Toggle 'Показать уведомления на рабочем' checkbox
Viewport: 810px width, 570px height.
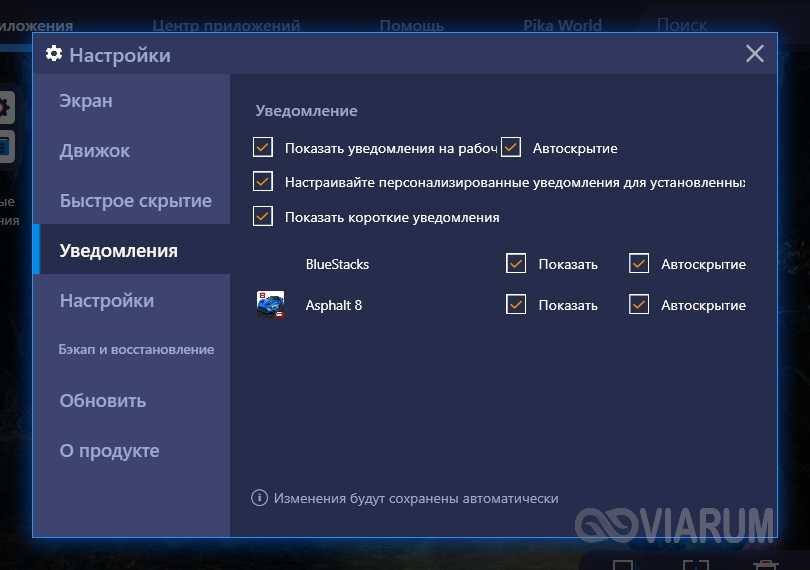point(263,148)
